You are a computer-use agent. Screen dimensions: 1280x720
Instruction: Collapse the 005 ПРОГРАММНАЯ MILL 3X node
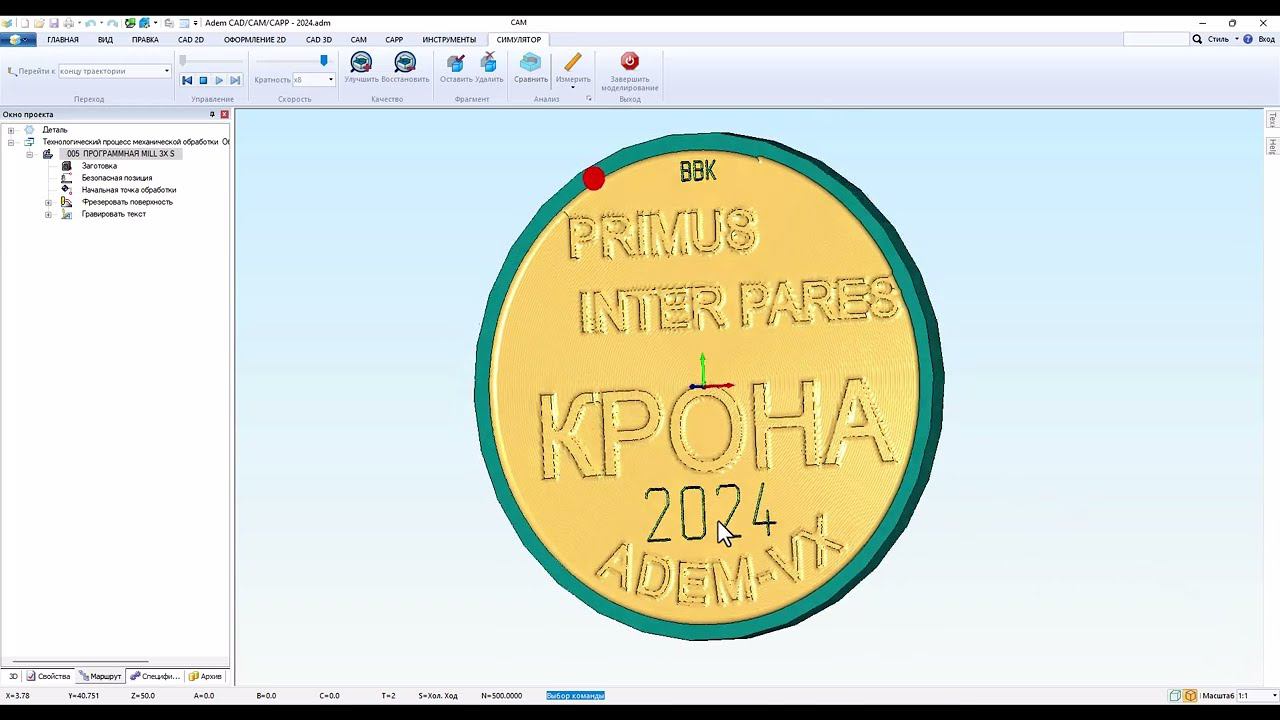[x=30, y=154]
